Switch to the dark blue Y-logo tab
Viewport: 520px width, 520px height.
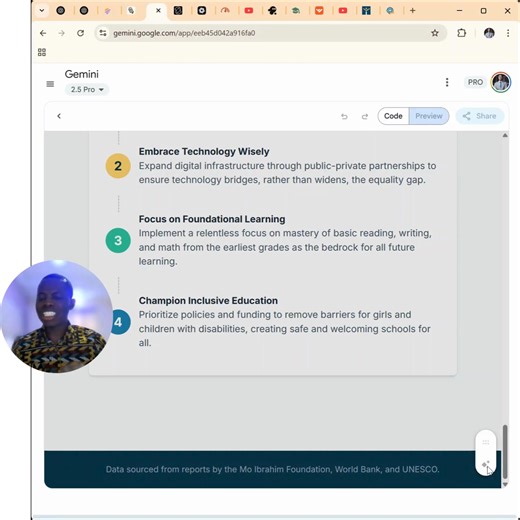366,11
